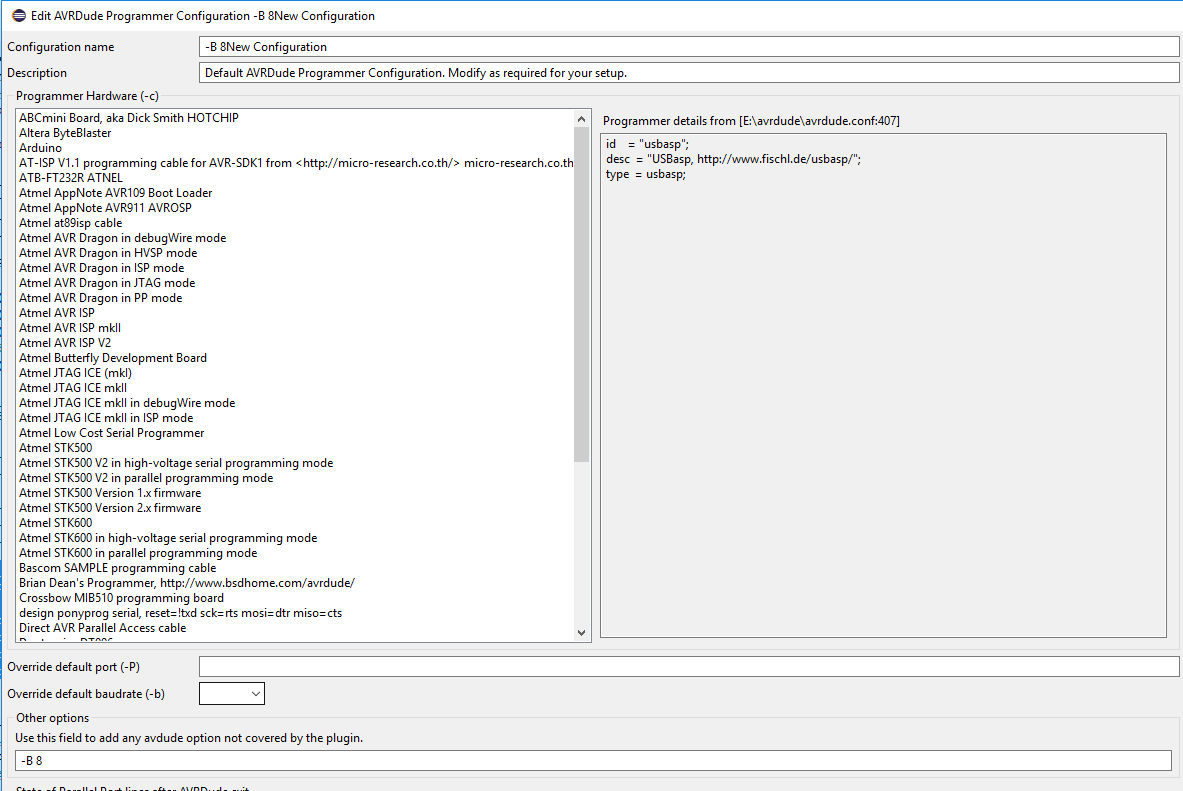Click the programmer list scroll up arrow
Viewport: 1183px width, 791px height.
click(581, 119)
